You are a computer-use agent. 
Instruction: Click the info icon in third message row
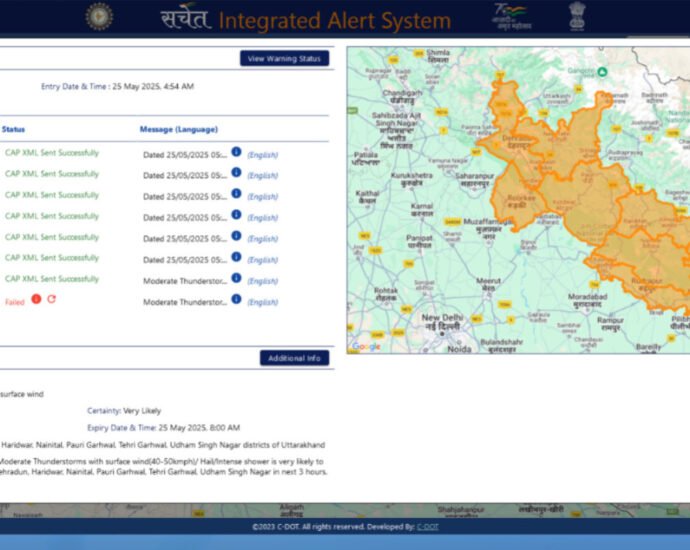click(x=237, y=194)
